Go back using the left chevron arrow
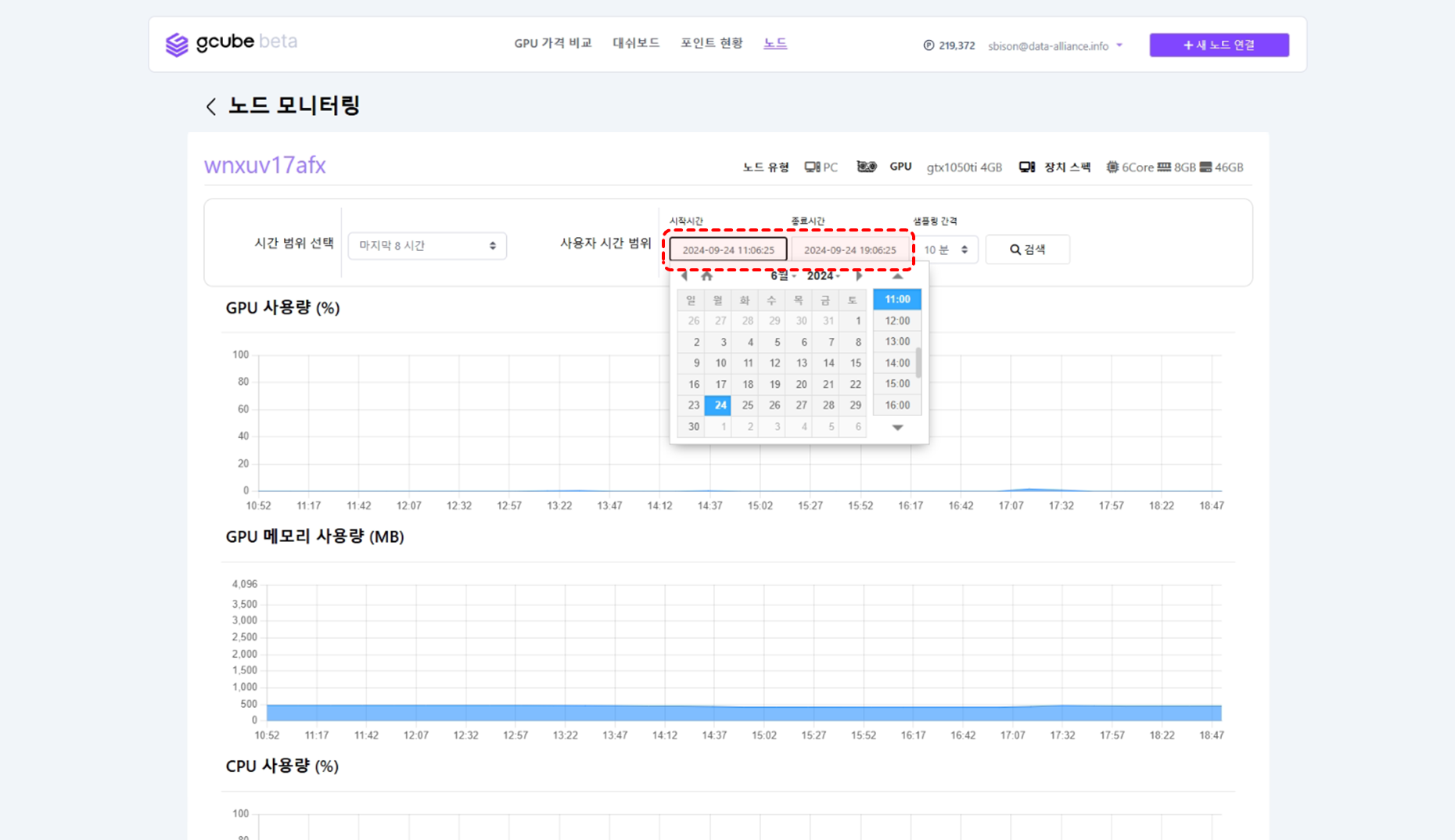This screenshot has width=1455, height=840. 210,106
